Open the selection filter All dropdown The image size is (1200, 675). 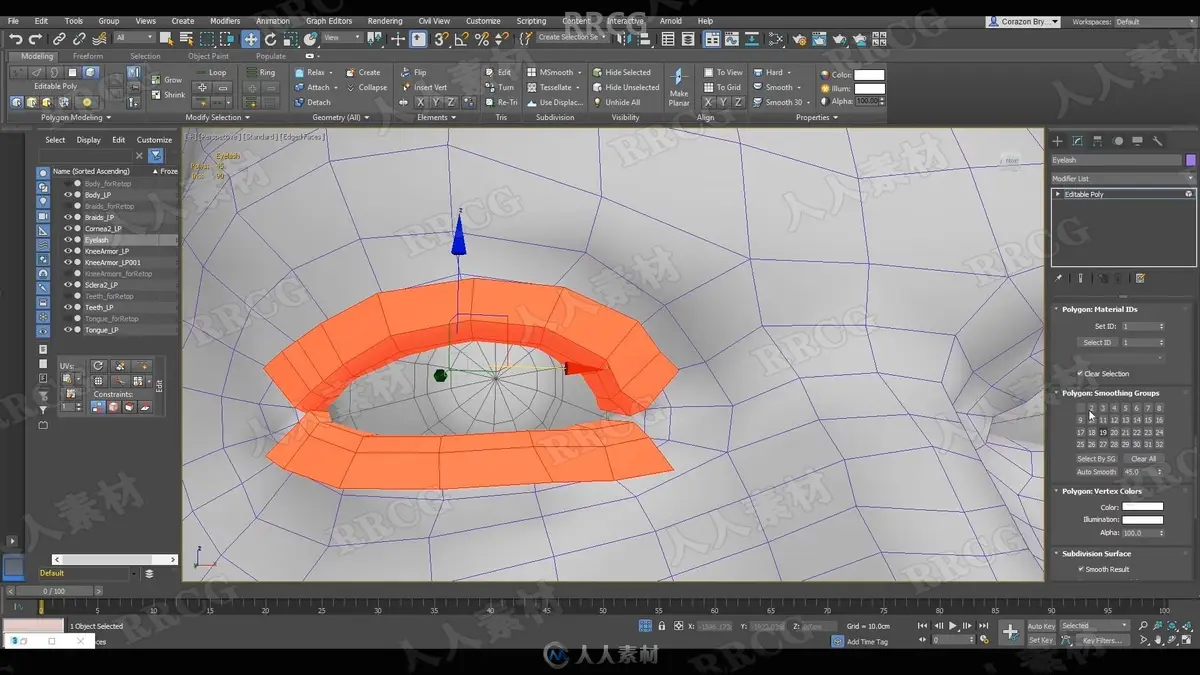coord(134,38)
